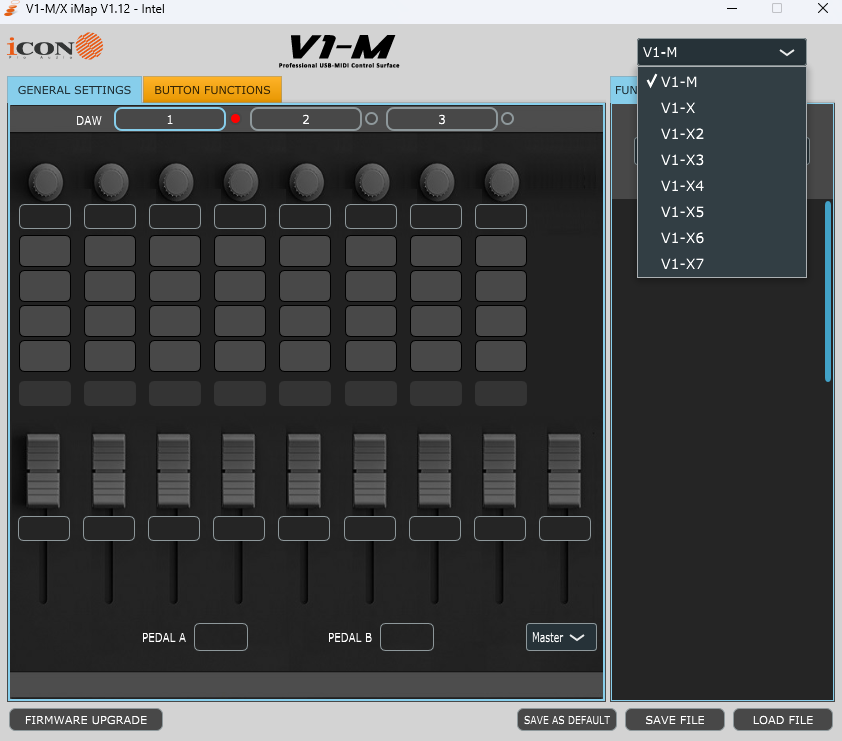Select DAW layer 3 button
Image resolution: width=842 pixels, height=741 pixels.
click(x=441, y=119)
